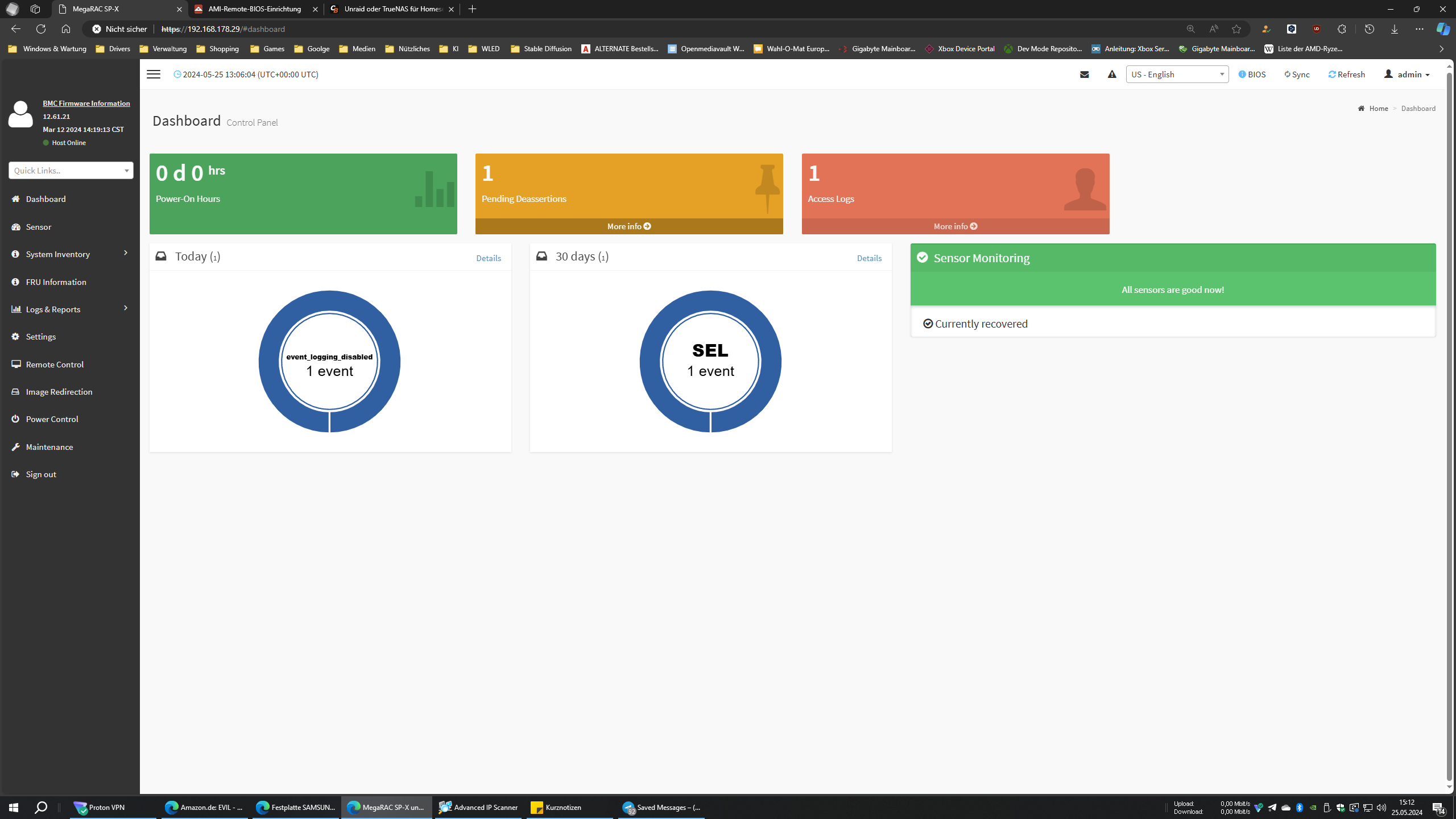Image resolution: width=1456 pixels, height=819 pixels.
Task: Click Sign out in sidebar
Action: [41, 474]
